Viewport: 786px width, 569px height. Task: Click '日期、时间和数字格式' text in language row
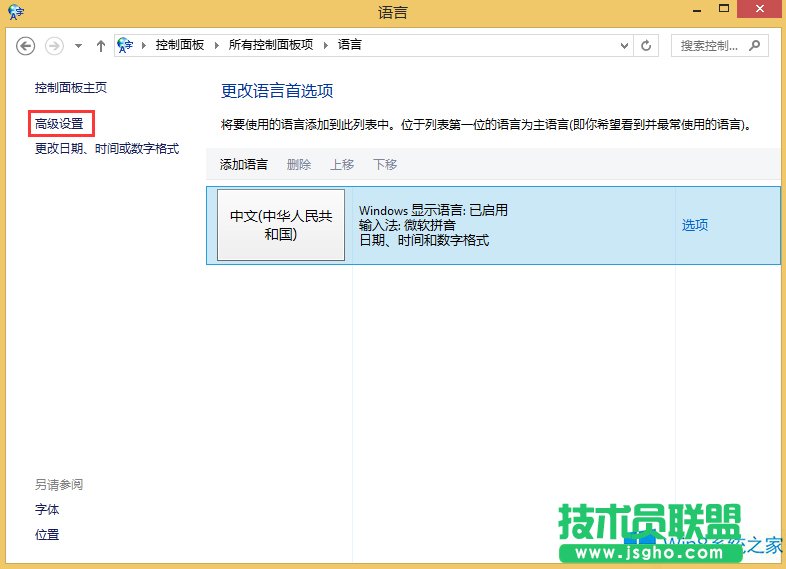424,240
